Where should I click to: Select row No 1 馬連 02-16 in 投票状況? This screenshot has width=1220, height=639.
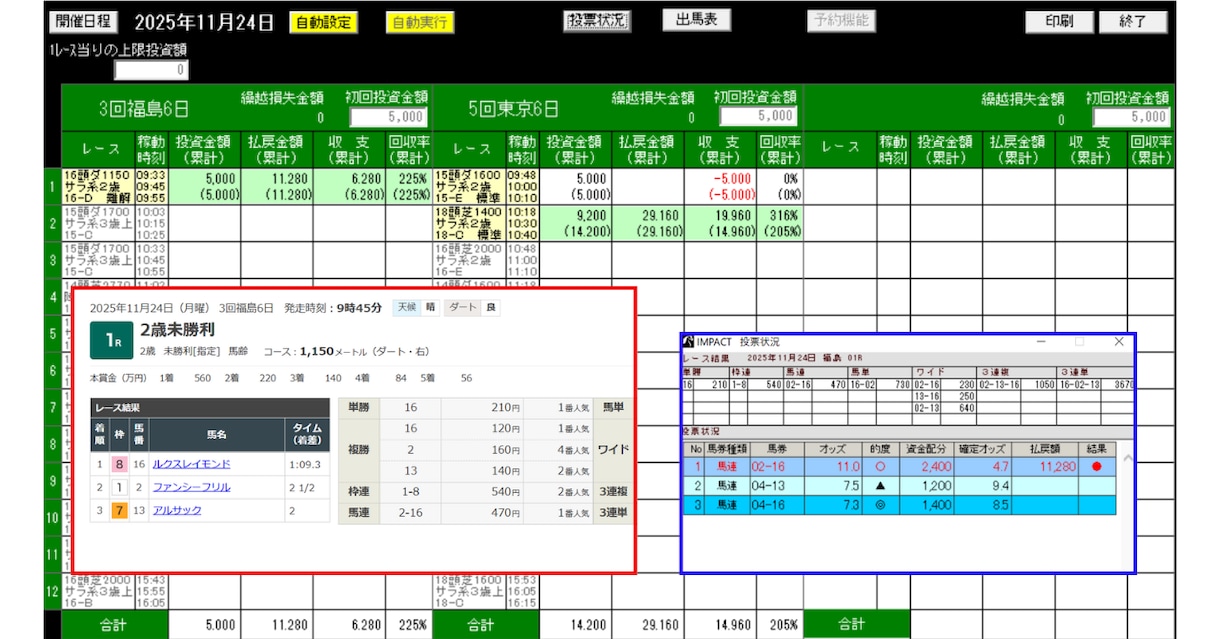[898, 466]
